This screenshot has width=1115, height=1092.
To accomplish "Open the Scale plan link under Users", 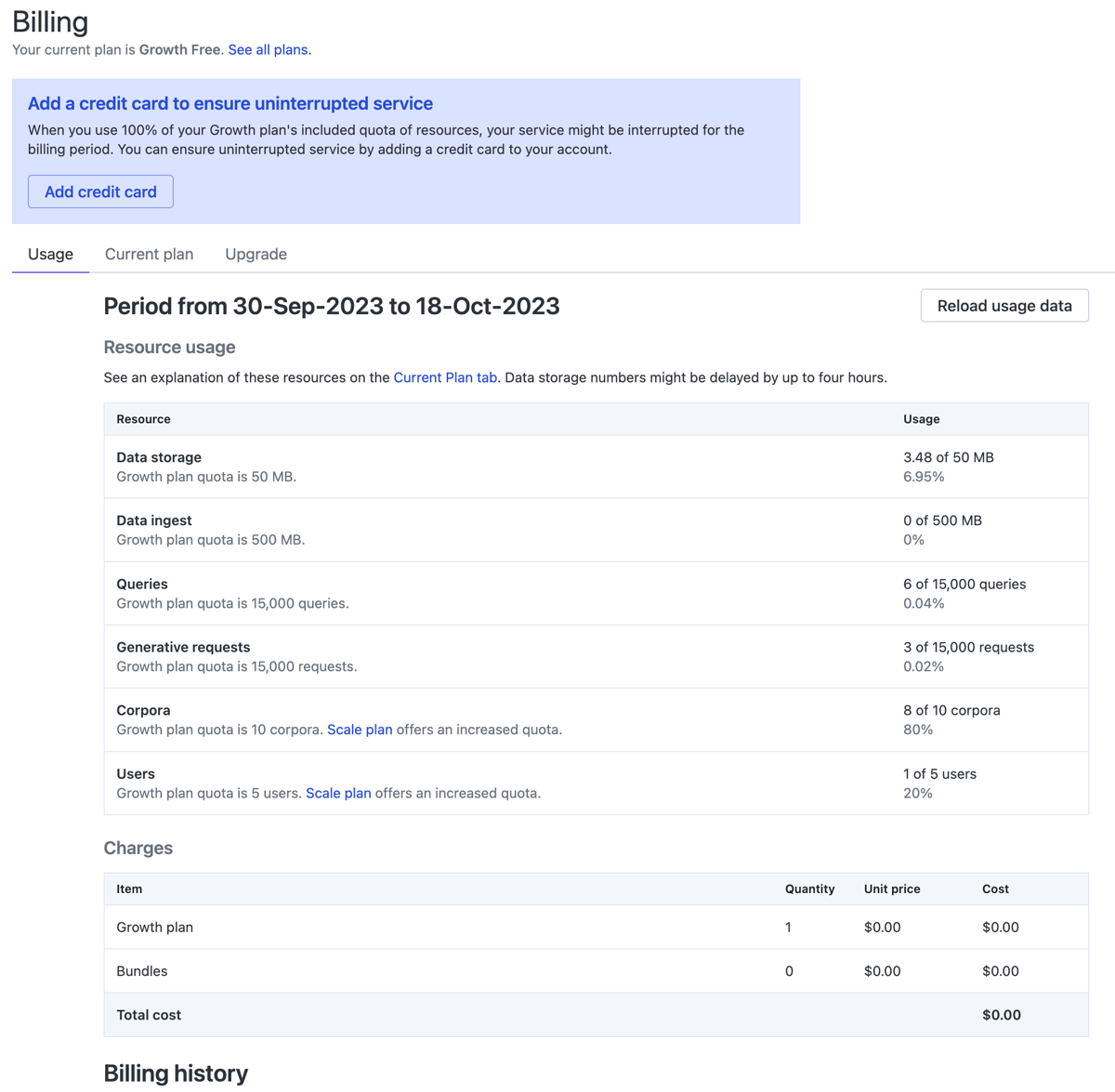I will (338, 793).
